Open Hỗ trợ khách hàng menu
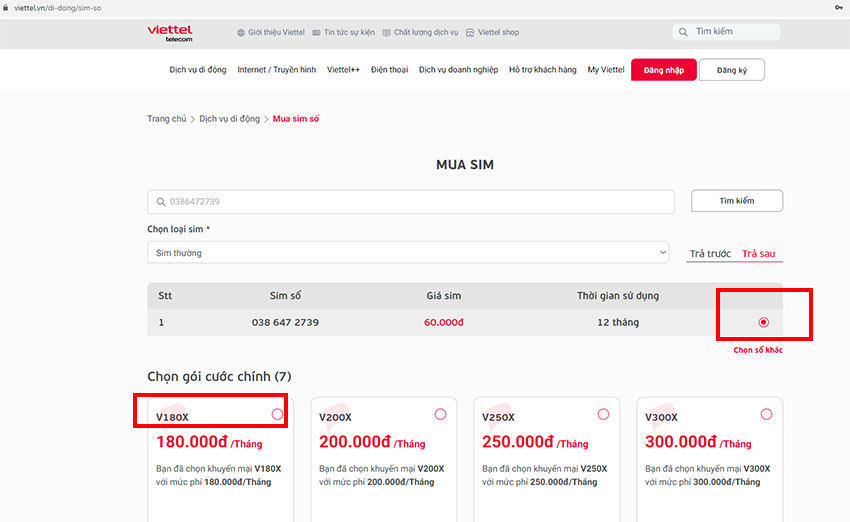The image size is (850, 522). coord(543,69)
